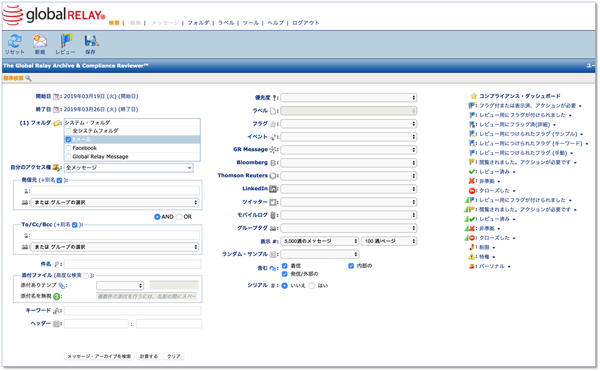Viewport: 600px width, 371px height.
Task: Open the 自分のアクセス権 全メッセージ dropdown
Action: click(x=129, y=168)
